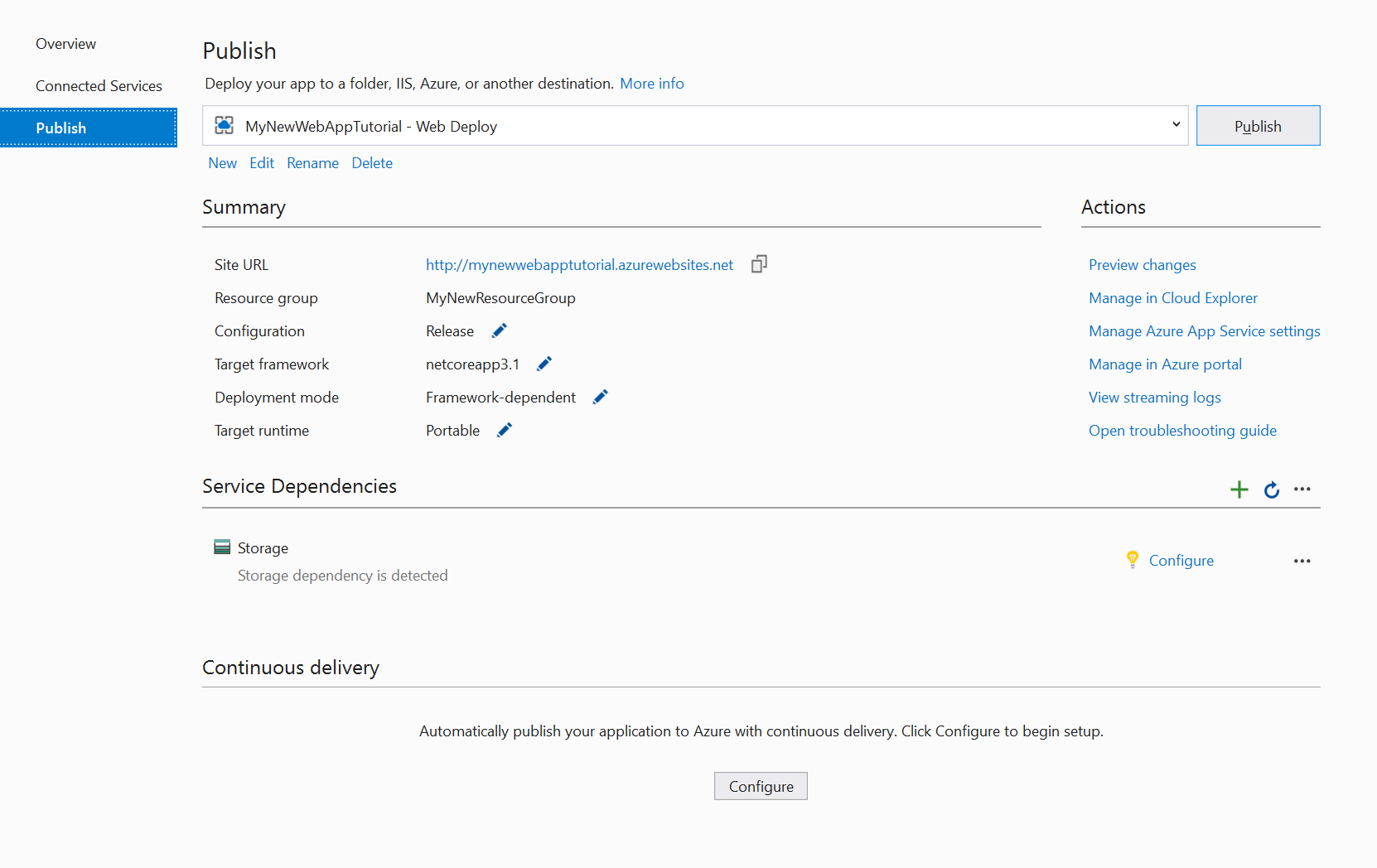Configure continuous delivery setup

click(x=760, y=785)
